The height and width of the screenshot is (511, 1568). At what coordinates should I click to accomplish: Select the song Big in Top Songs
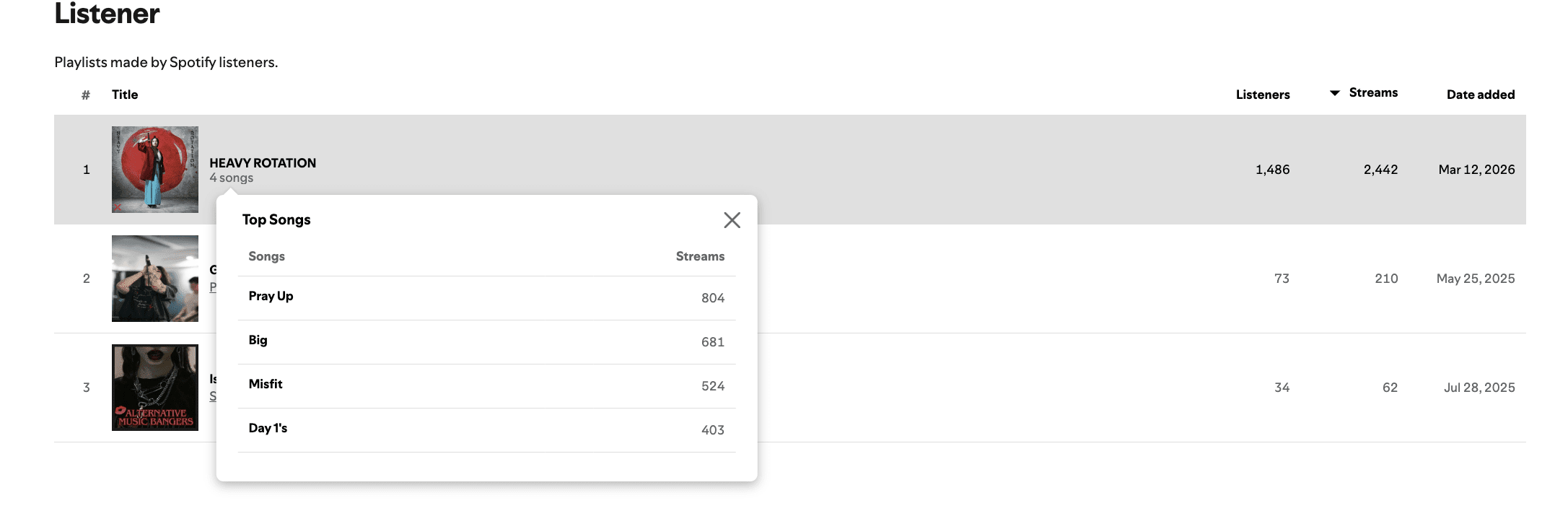[258, 340]
